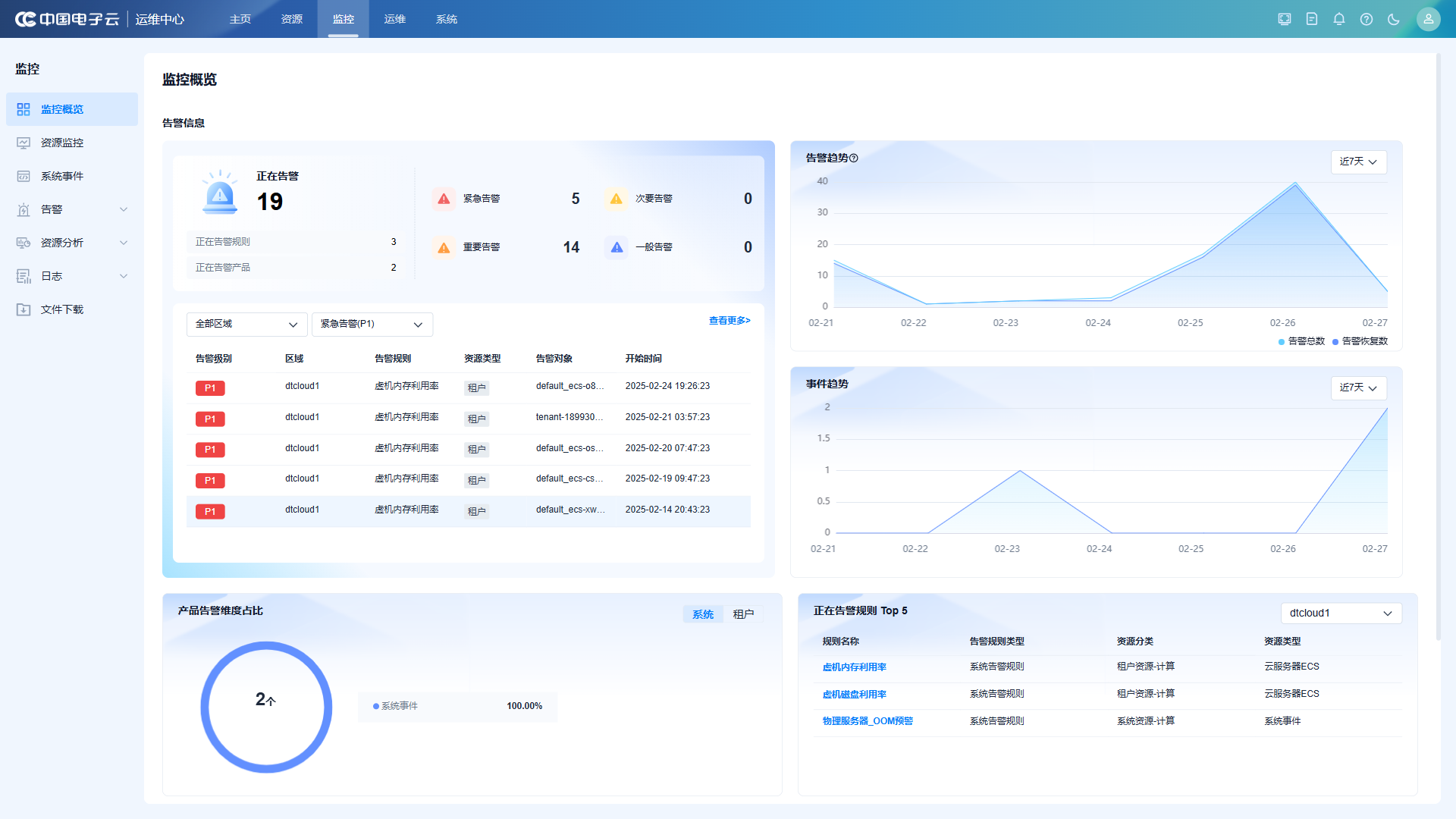The image size is (1456, 819).
Task: Click the alert trend peak at 02-26
Action: click(1294, 183)
